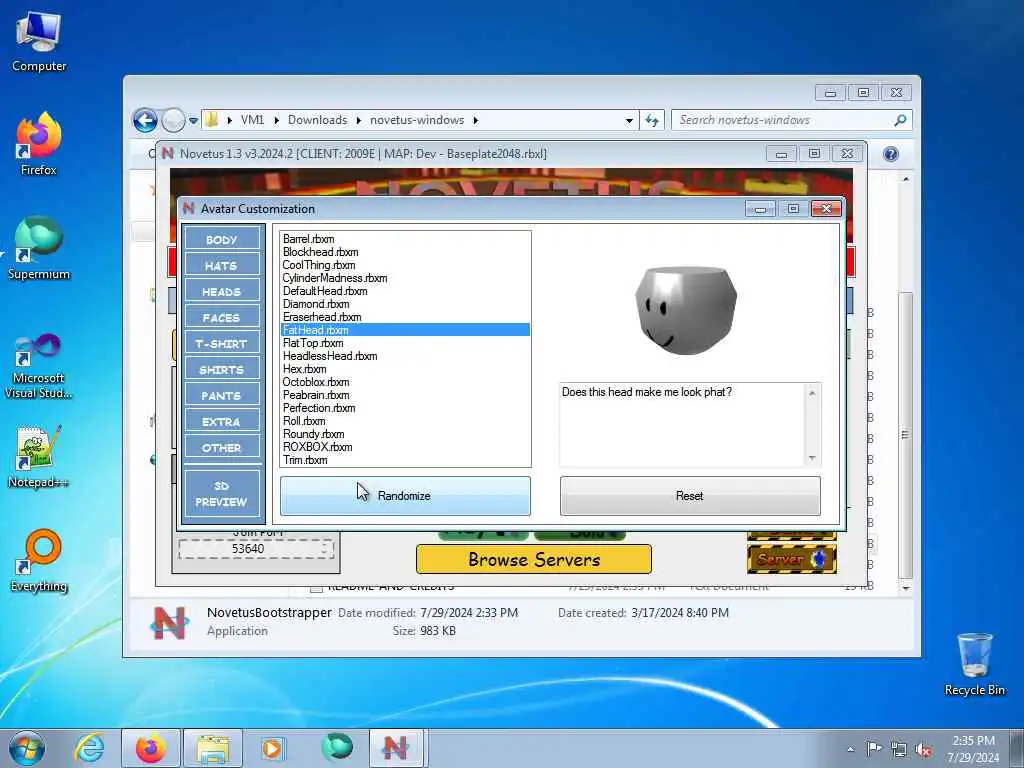Select ROXBOX.rbxm head
The image size is (1024, 768).
click(405, 447)
